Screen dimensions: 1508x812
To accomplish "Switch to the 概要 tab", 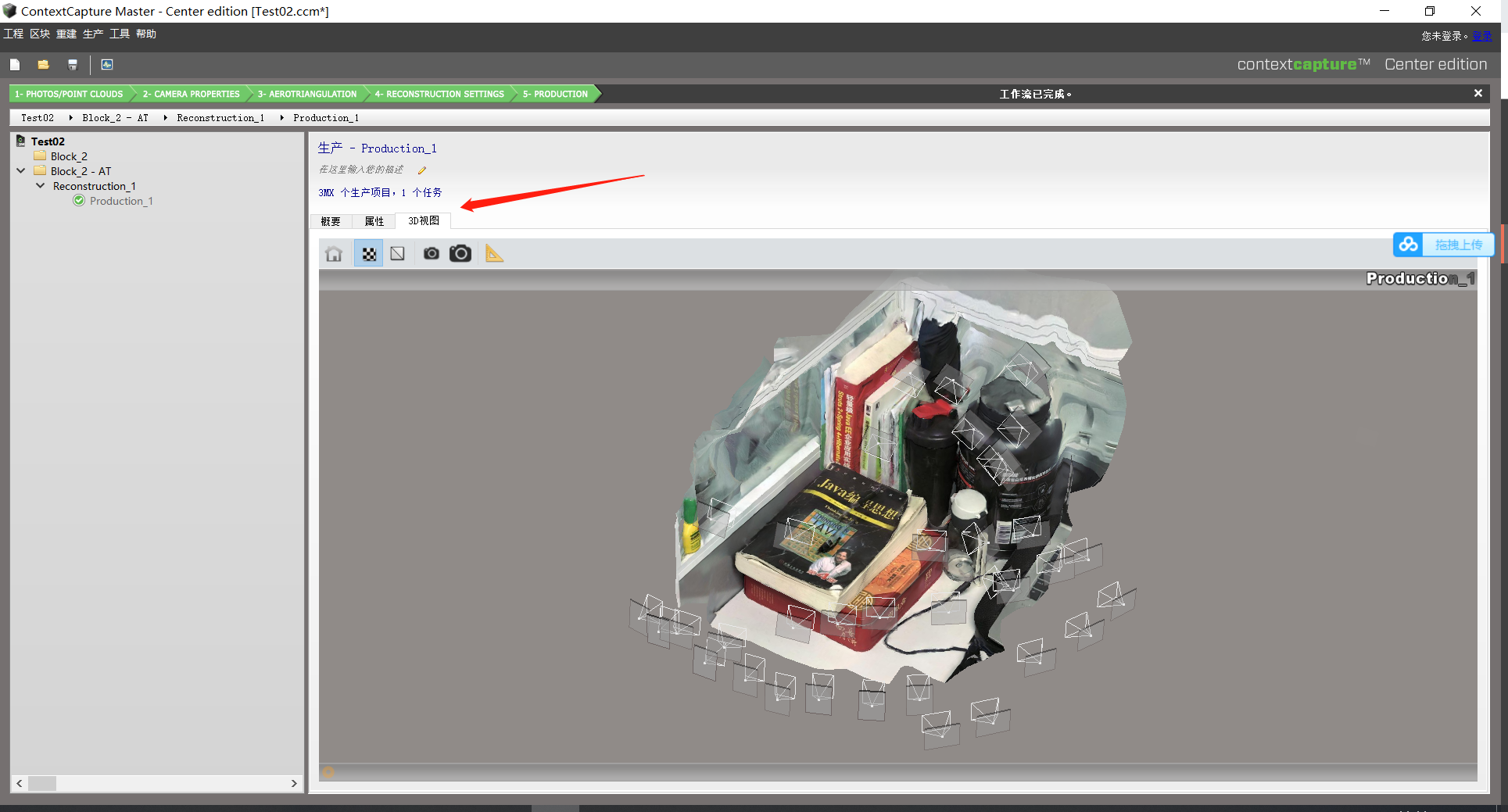I will (331, 221).
